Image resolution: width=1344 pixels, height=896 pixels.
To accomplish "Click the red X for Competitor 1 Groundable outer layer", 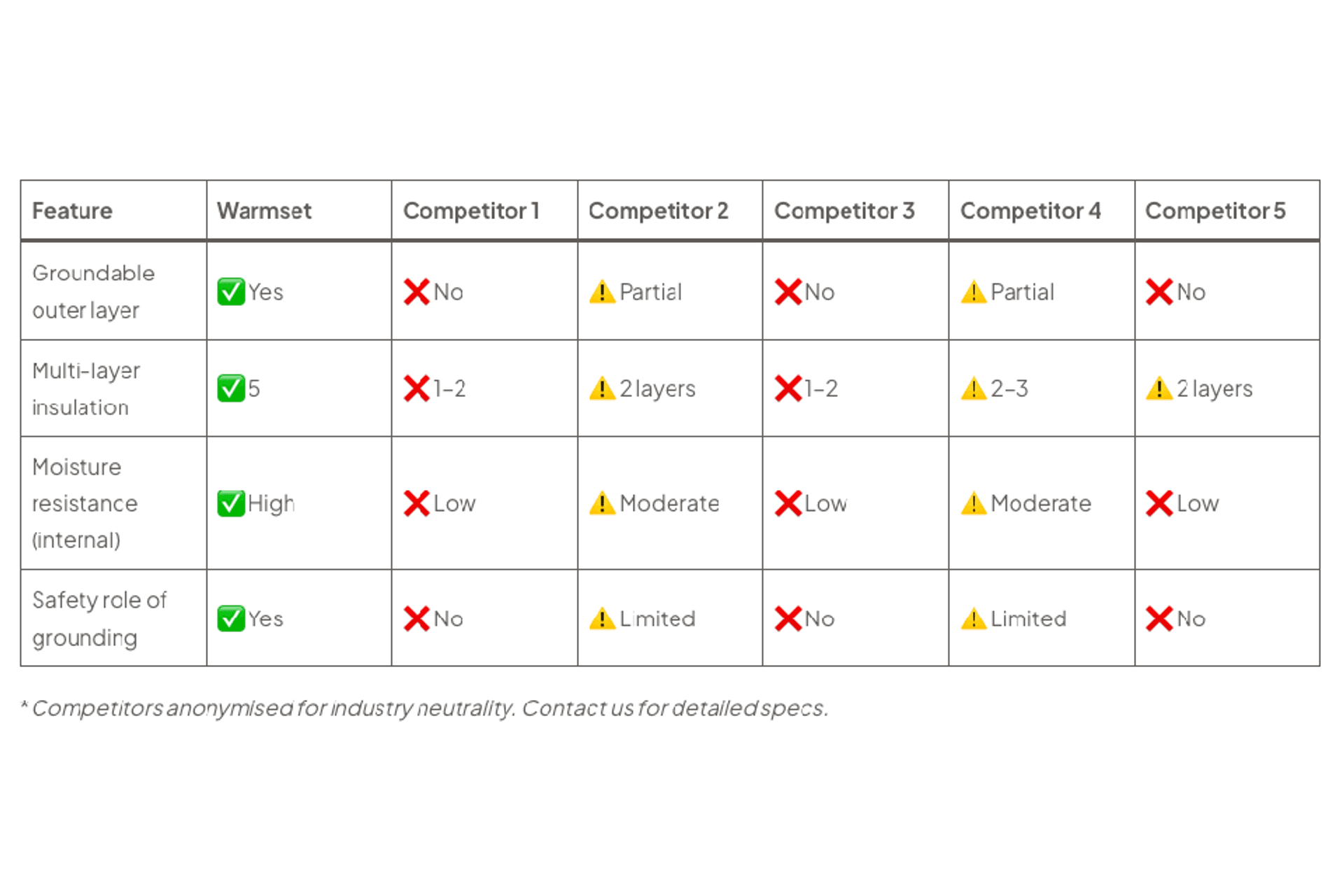I will pos(416,292).
